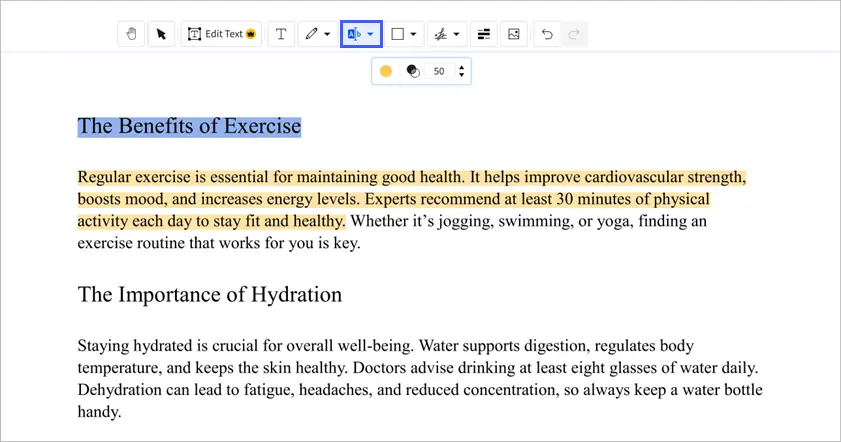Screen dimensions: 841x442
Task: Click the words "Dehydration can lead to fatigue"
Action: pyautogui.click(x=186, y=390)
